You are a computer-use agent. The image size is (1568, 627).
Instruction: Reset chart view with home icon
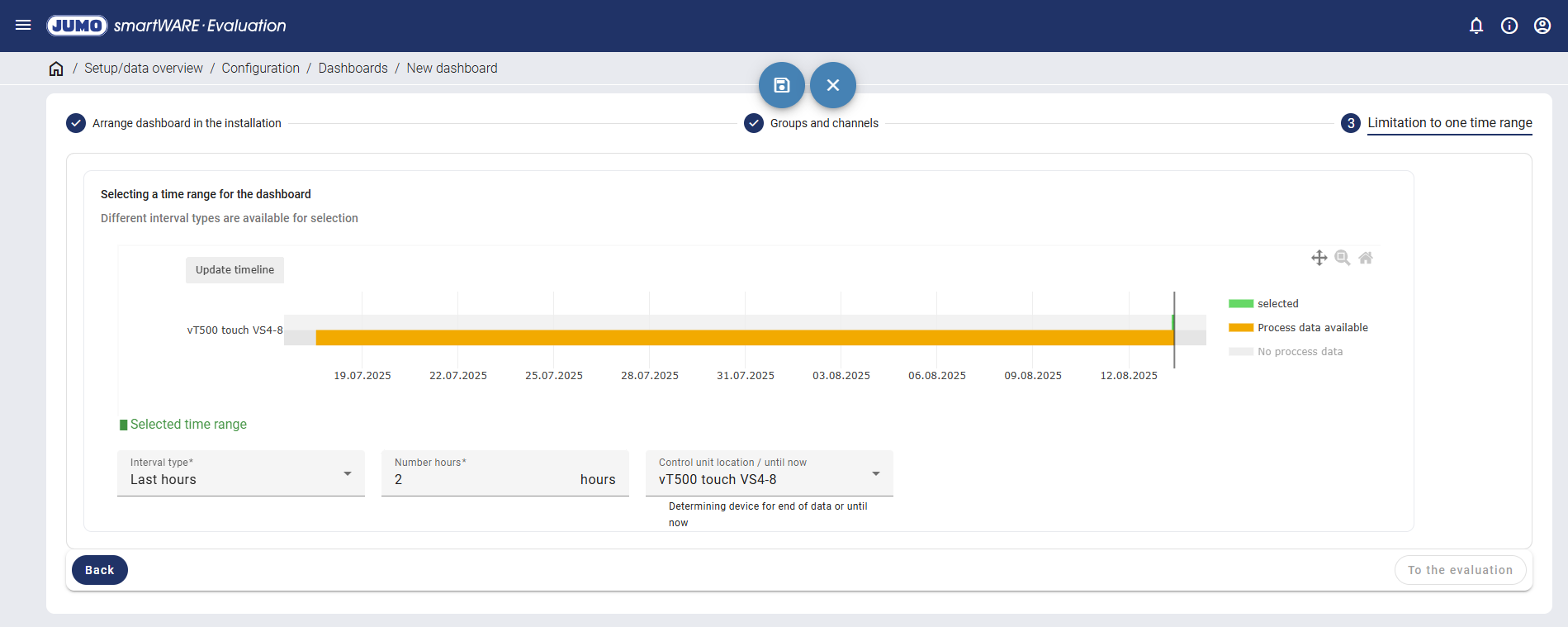click(1366, 258)
